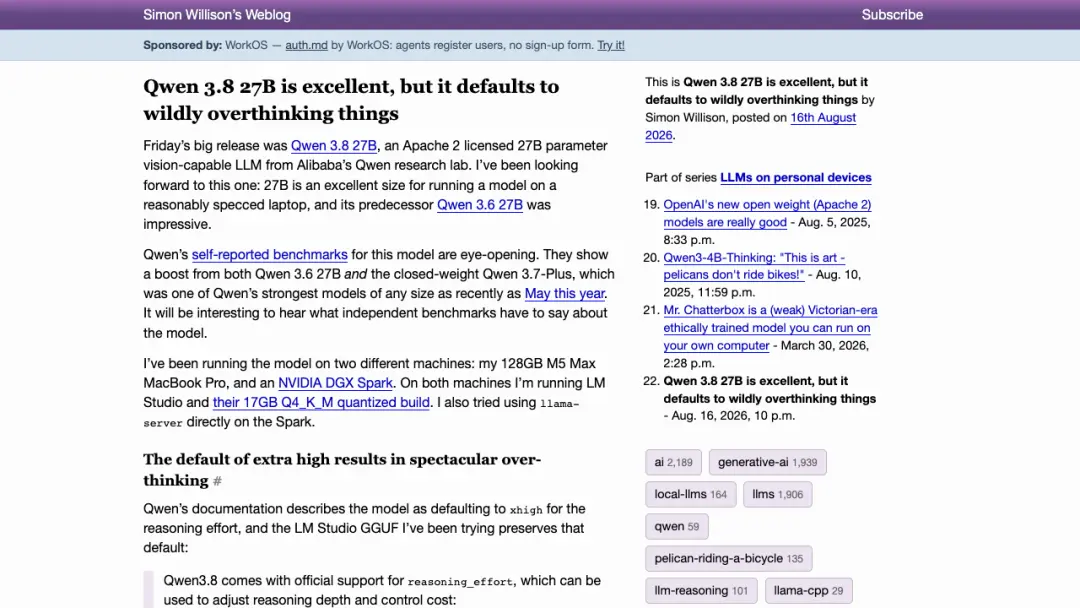This screenshot has width=1080, height=608.
Task: Open the Qwen3-4B-Thinking pelicans post
Action: click(754, 266)
